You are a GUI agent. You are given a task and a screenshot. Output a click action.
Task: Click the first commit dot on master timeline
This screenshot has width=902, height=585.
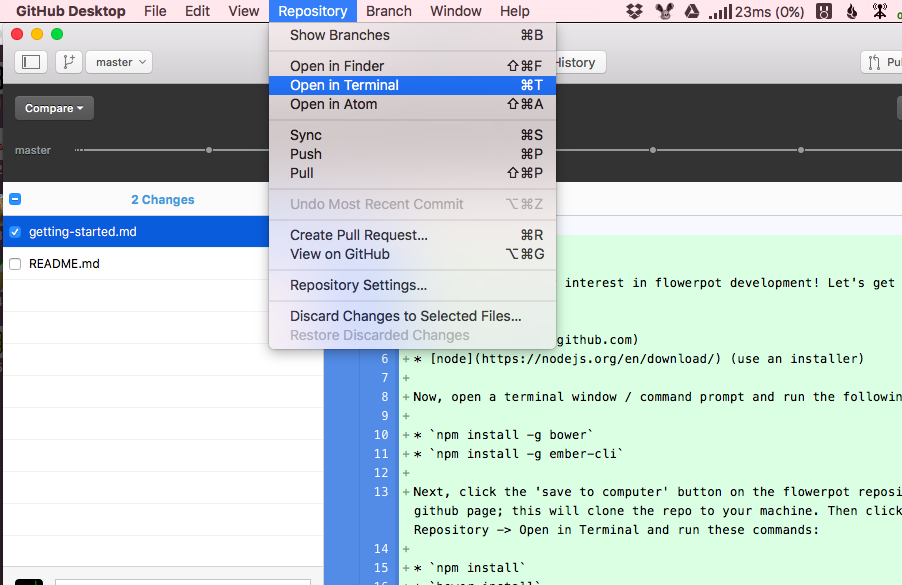[x=209, y=150]
